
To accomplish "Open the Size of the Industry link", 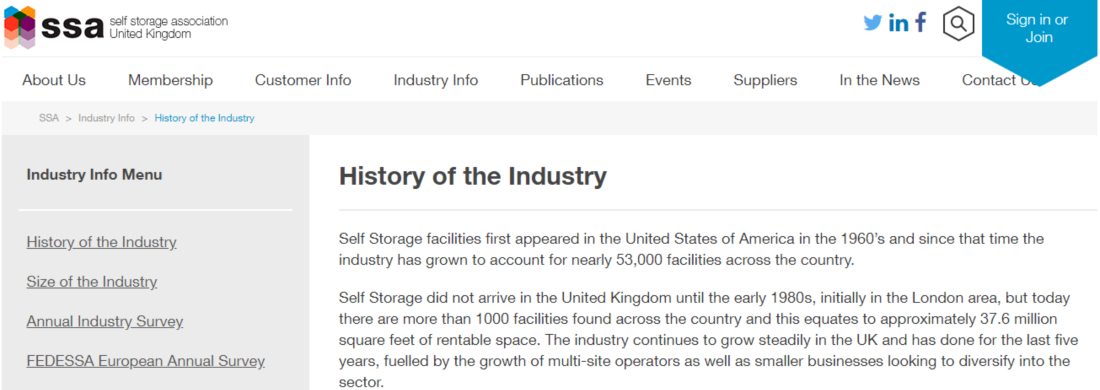I will click(x=92, y=282).
